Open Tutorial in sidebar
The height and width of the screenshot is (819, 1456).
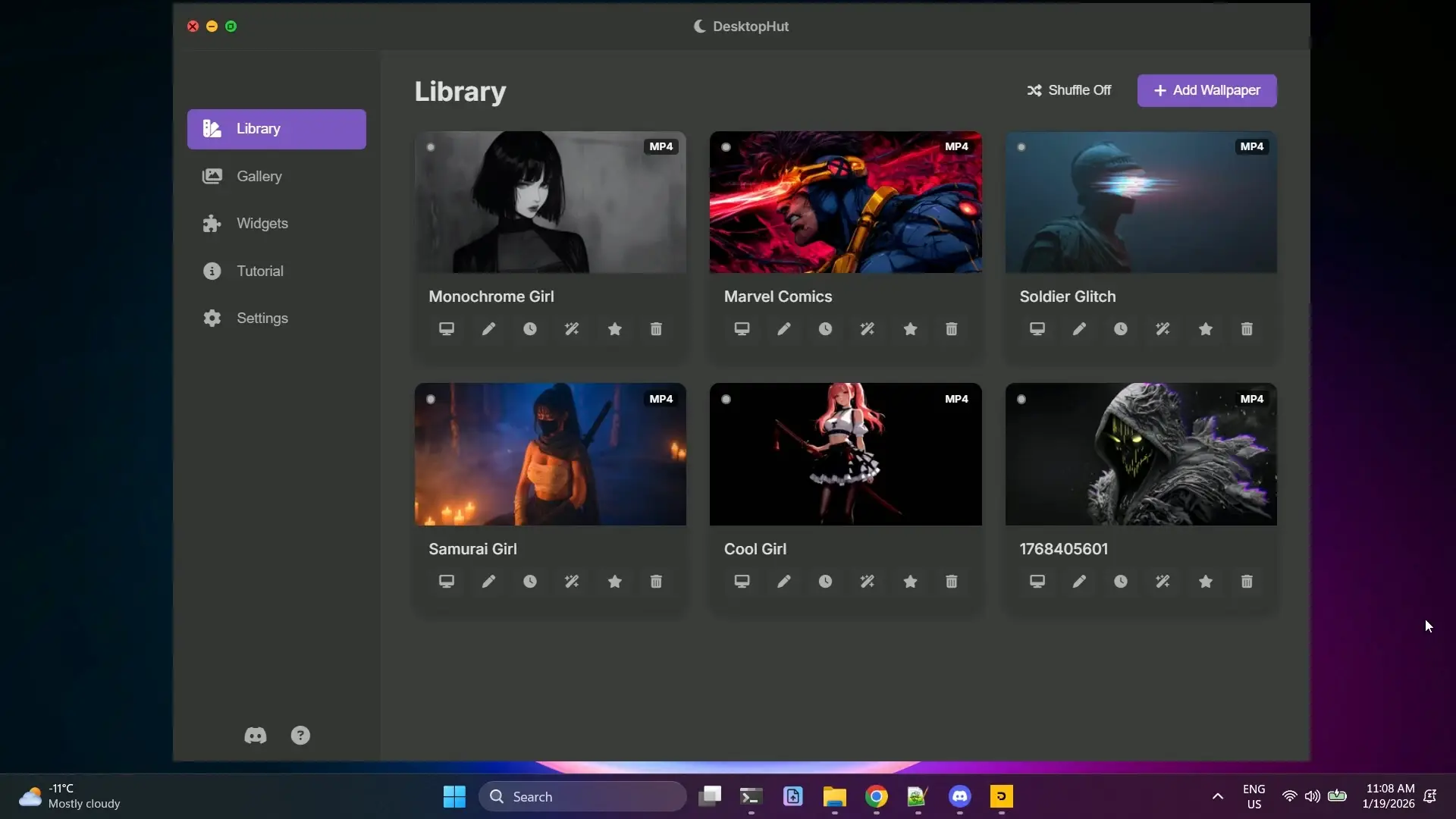coord(277,271)
